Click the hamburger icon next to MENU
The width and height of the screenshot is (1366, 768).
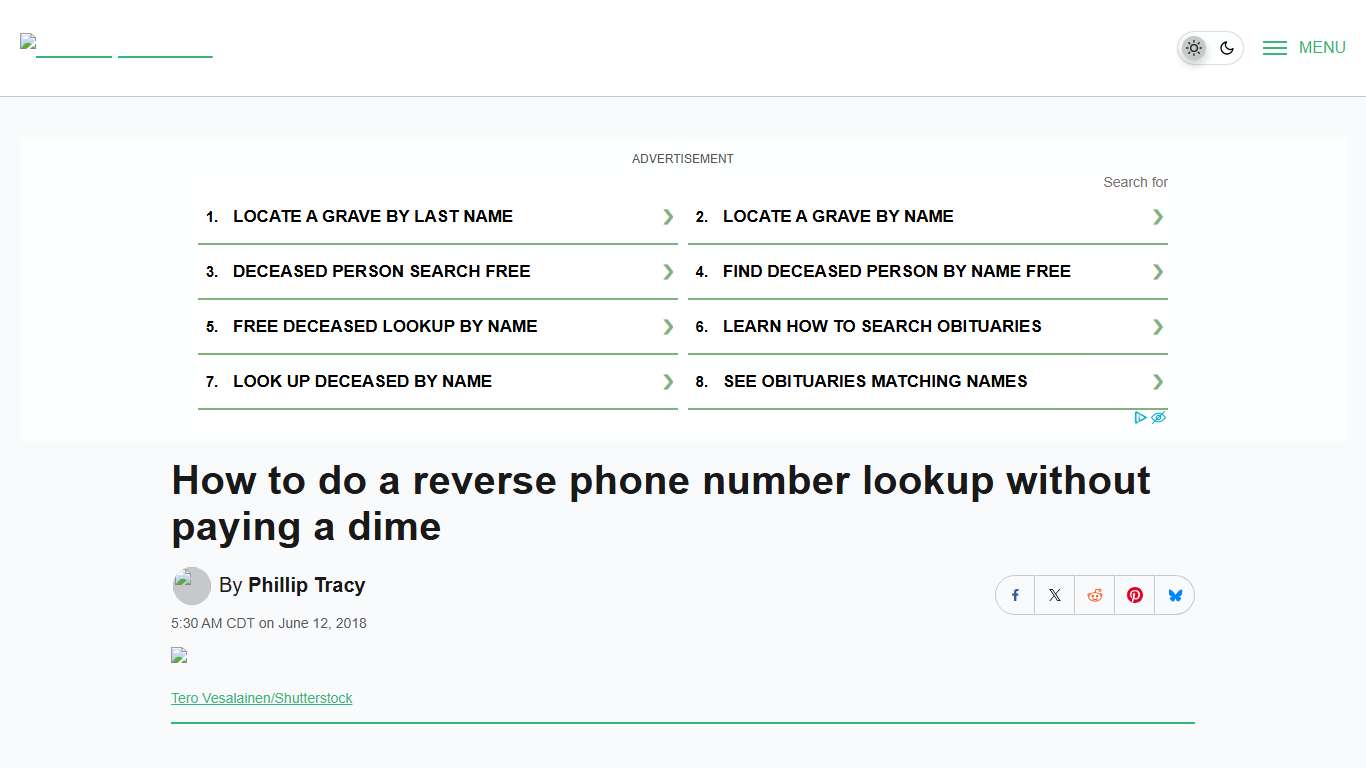(x=1274, y=47)
